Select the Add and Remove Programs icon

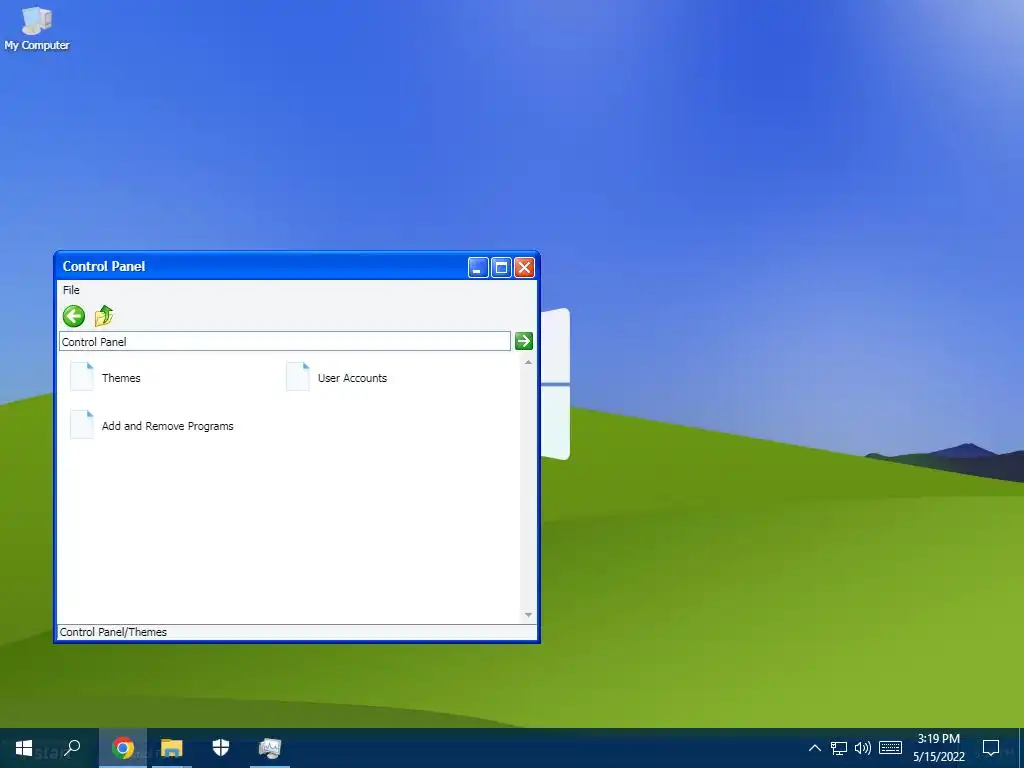click(82, 424)
